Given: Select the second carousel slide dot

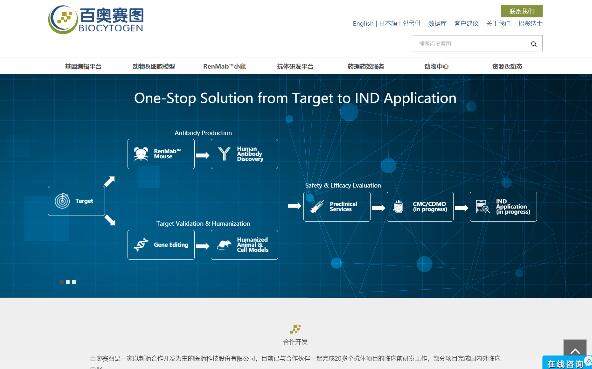Looking at the screenshot, I should coord(68,282).
